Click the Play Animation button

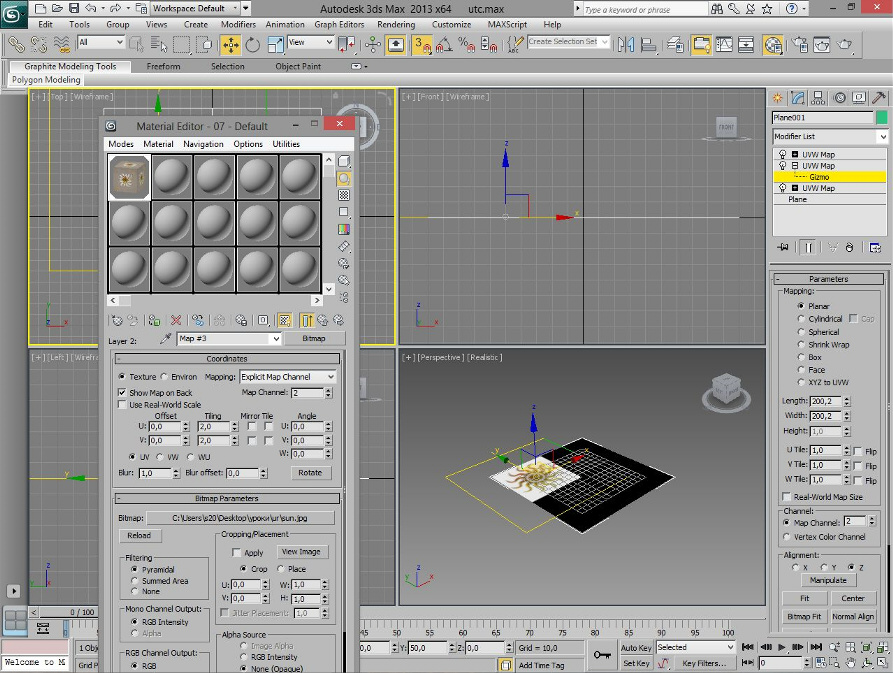tap(782, 647)
